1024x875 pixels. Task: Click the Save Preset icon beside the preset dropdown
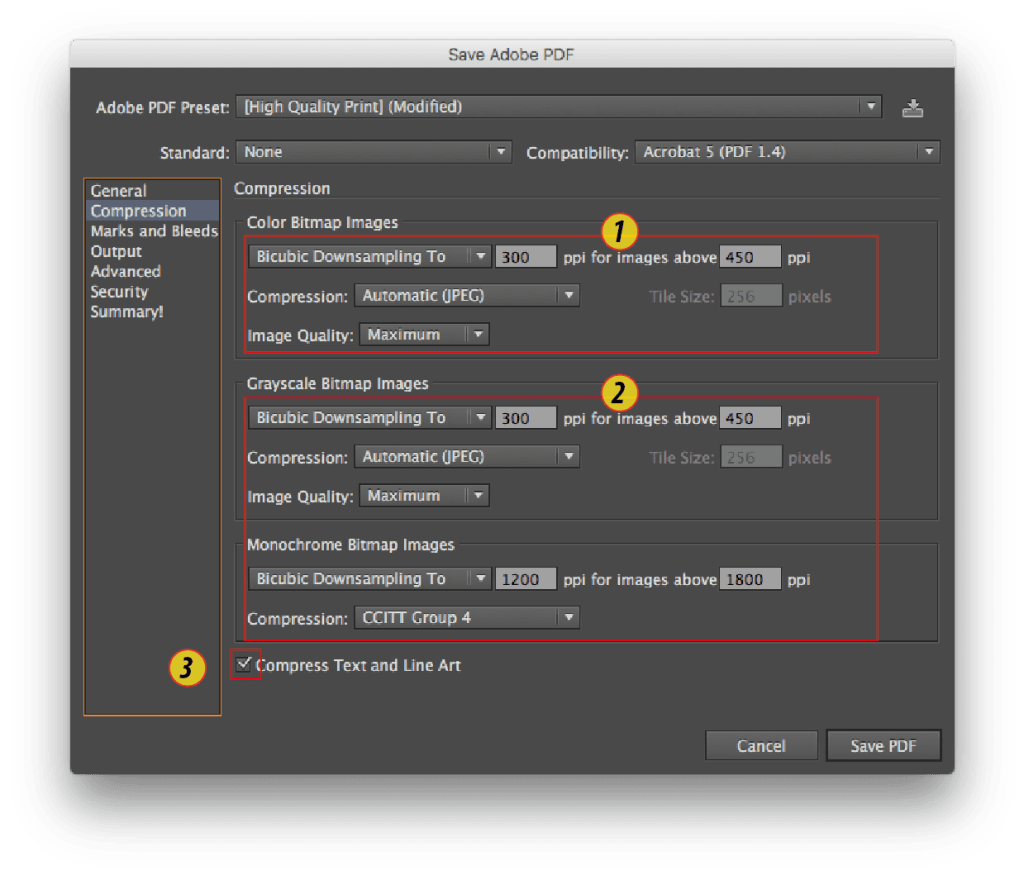[x=912, y=106]
